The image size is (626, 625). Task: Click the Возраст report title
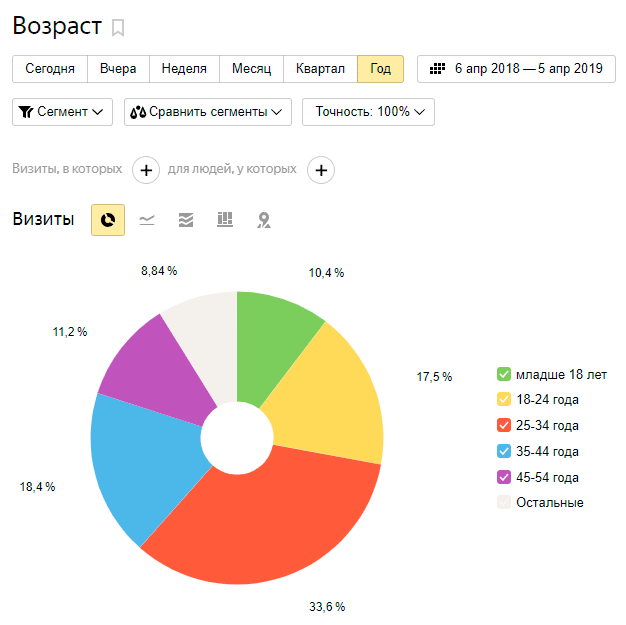pyautogui.click(x=57, y=26)
